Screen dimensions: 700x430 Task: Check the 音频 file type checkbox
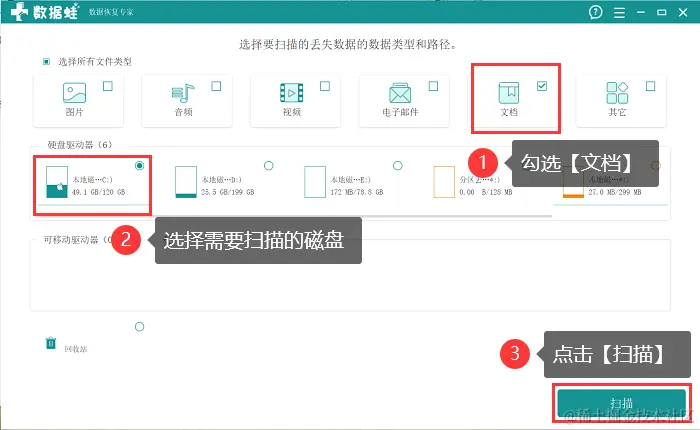tap(216, 86)
